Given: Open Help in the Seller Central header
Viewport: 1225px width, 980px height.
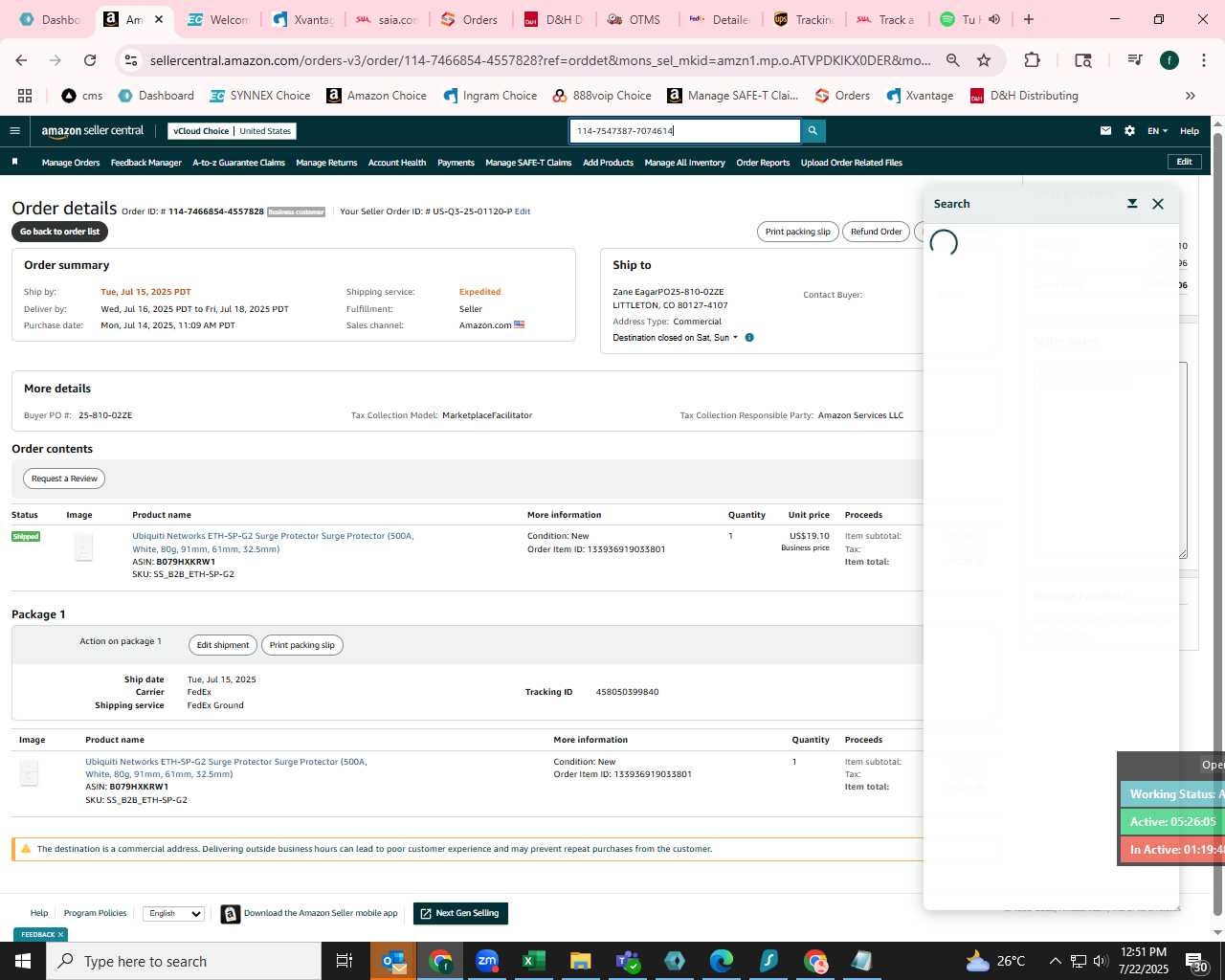Looking at the screenshot, I should [1190, 131].
